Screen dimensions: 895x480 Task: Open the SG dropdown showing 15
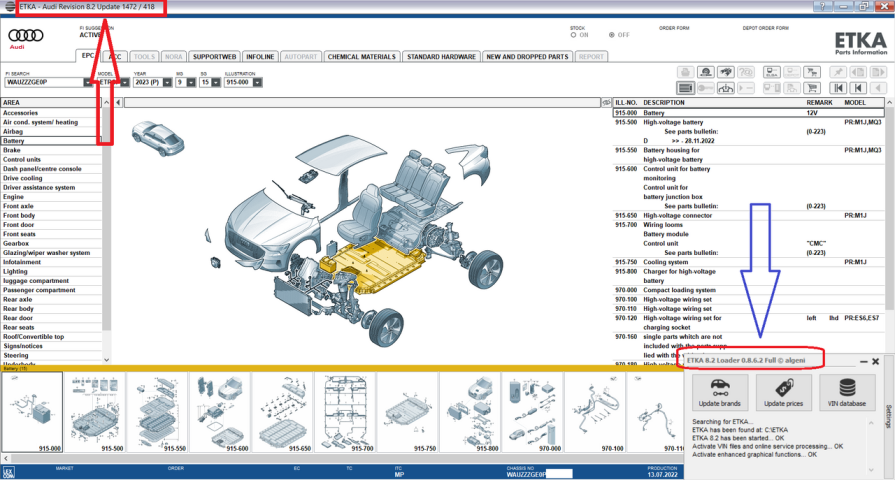coord(215,82)
